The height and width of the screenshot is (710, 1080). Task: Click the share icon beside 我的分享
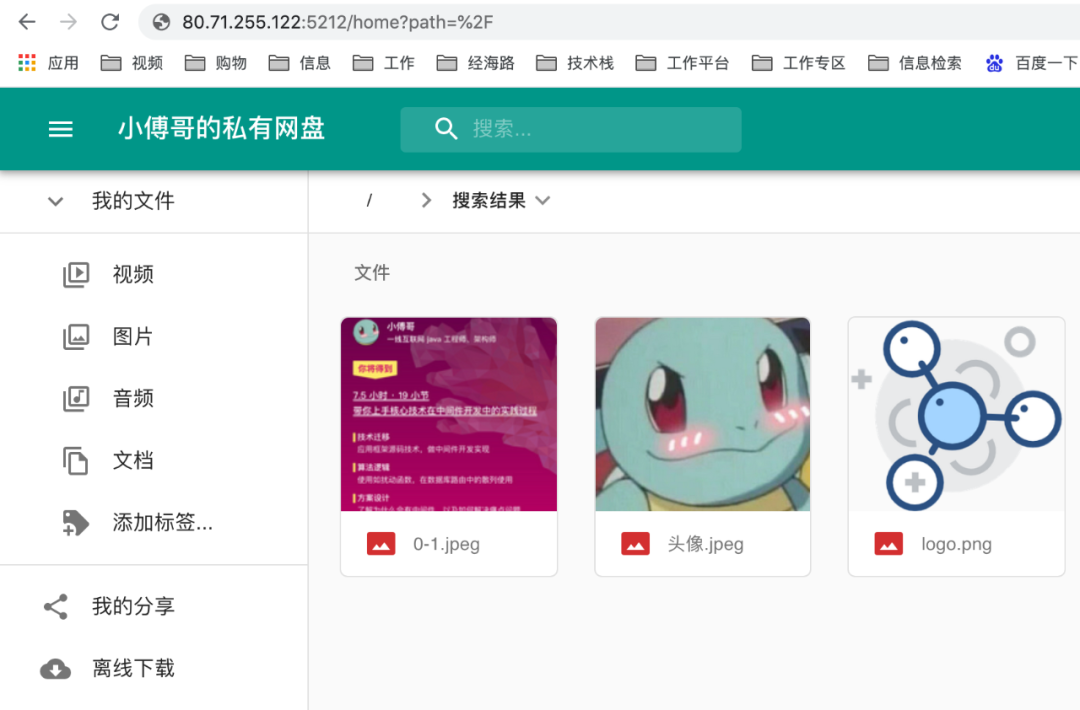[x=56, y=607]
